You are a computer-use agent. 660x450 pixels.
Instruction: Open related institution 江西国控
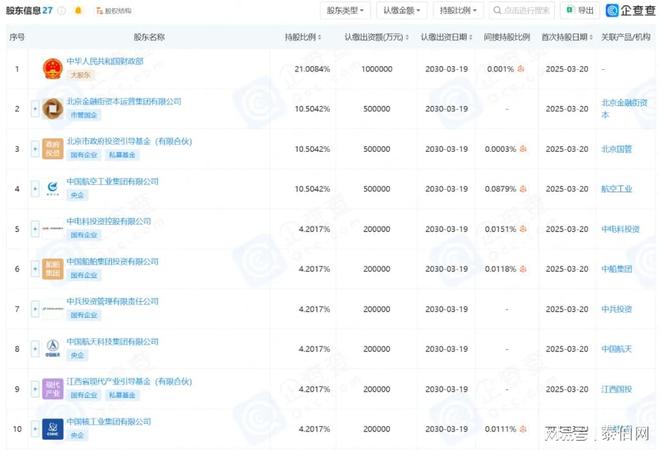point(617,389)
